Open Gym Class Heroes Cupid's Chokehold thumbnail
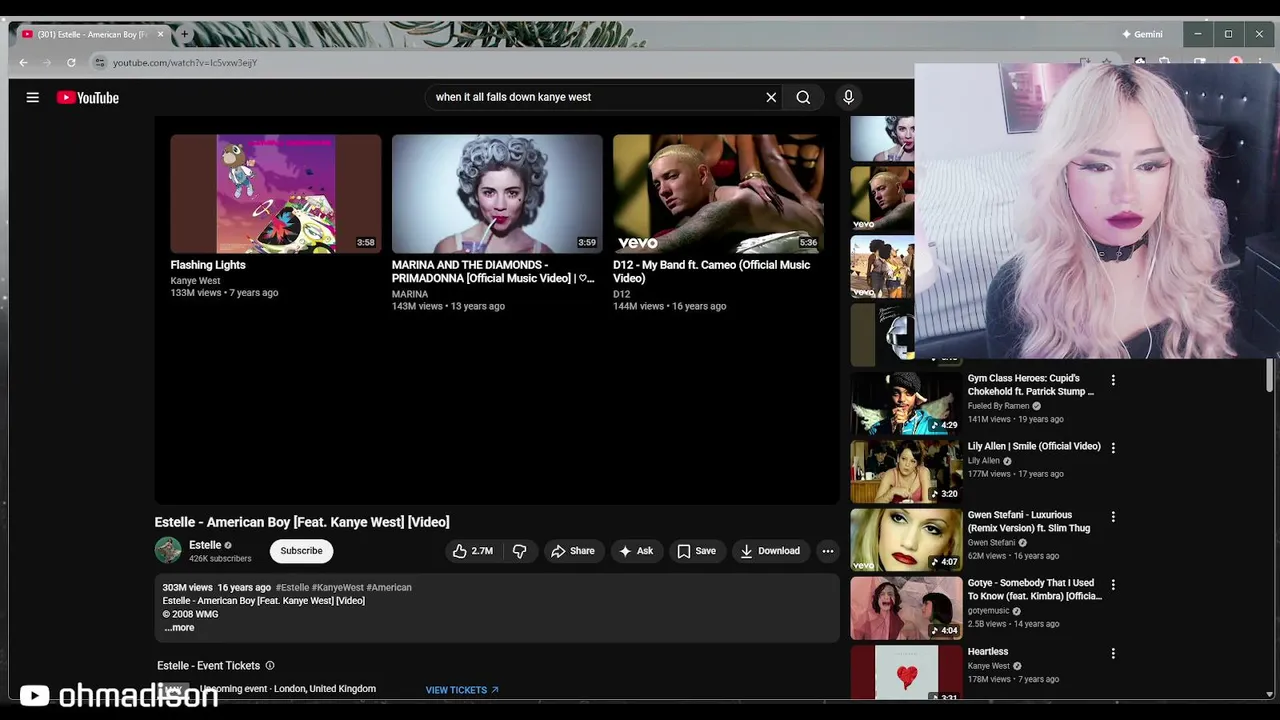Image resolution: width=1280 pixels, height=720 pixels. pyautogui.click(x=906, y=403)
